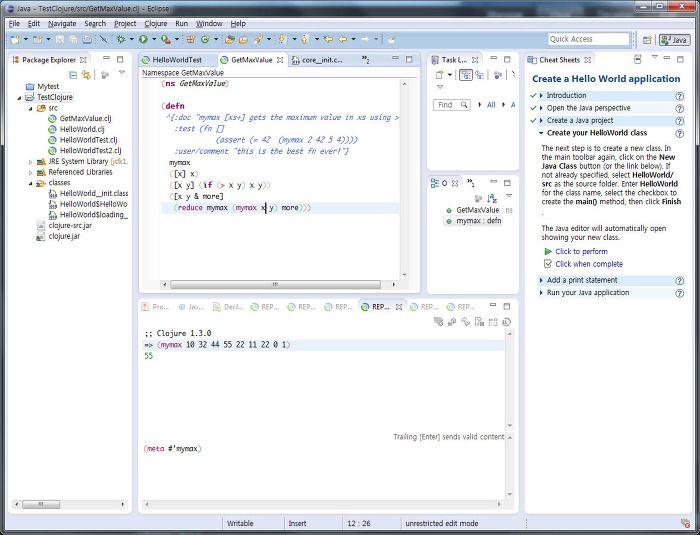Click the Run Last Tool icon with red toolbox
The width and height of the screenshot is (700, 535).
166,39
